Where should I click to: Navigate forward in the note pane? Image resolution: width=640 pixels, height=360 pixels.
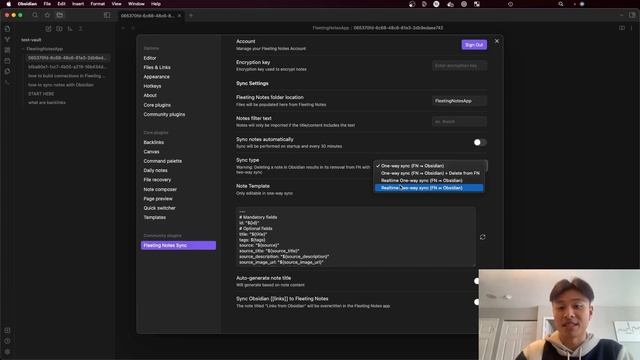133,28
